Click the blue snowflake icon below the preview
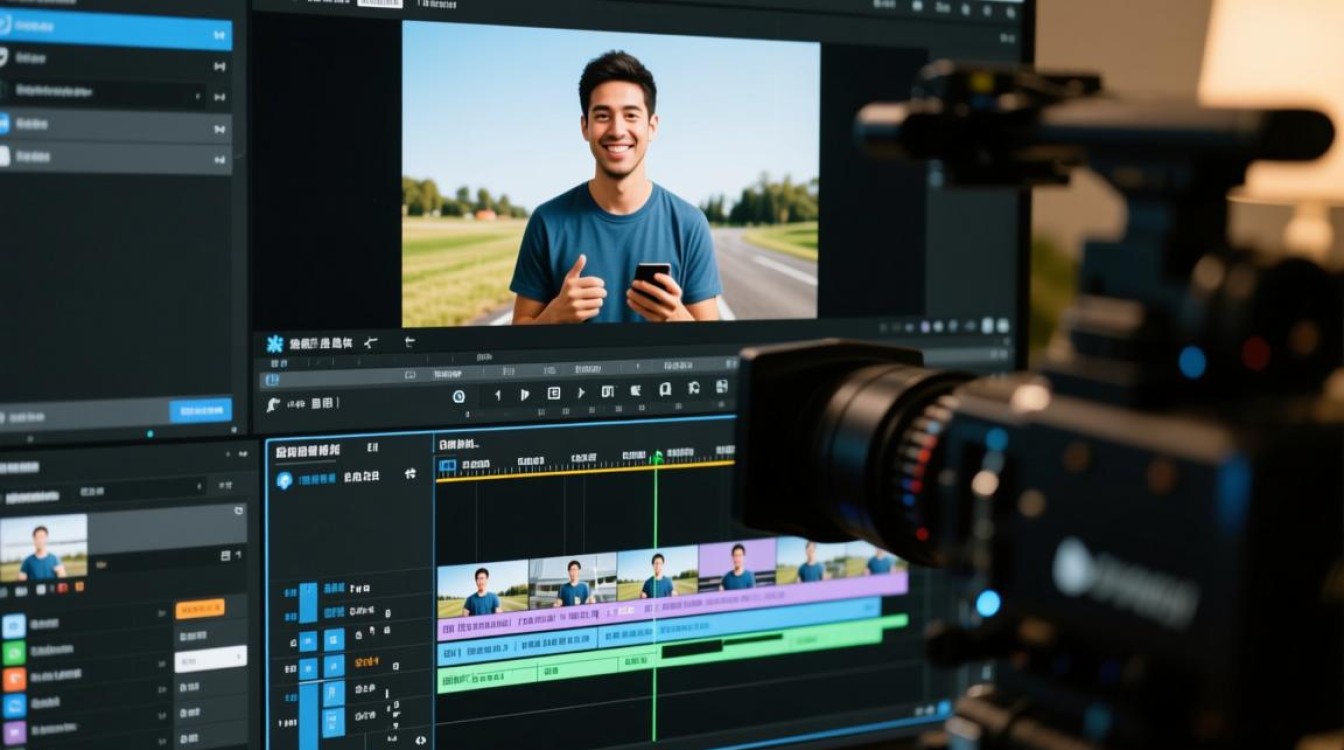This screenshot has width=1344, height=750. pyautogui.click(x=275, y=344)
